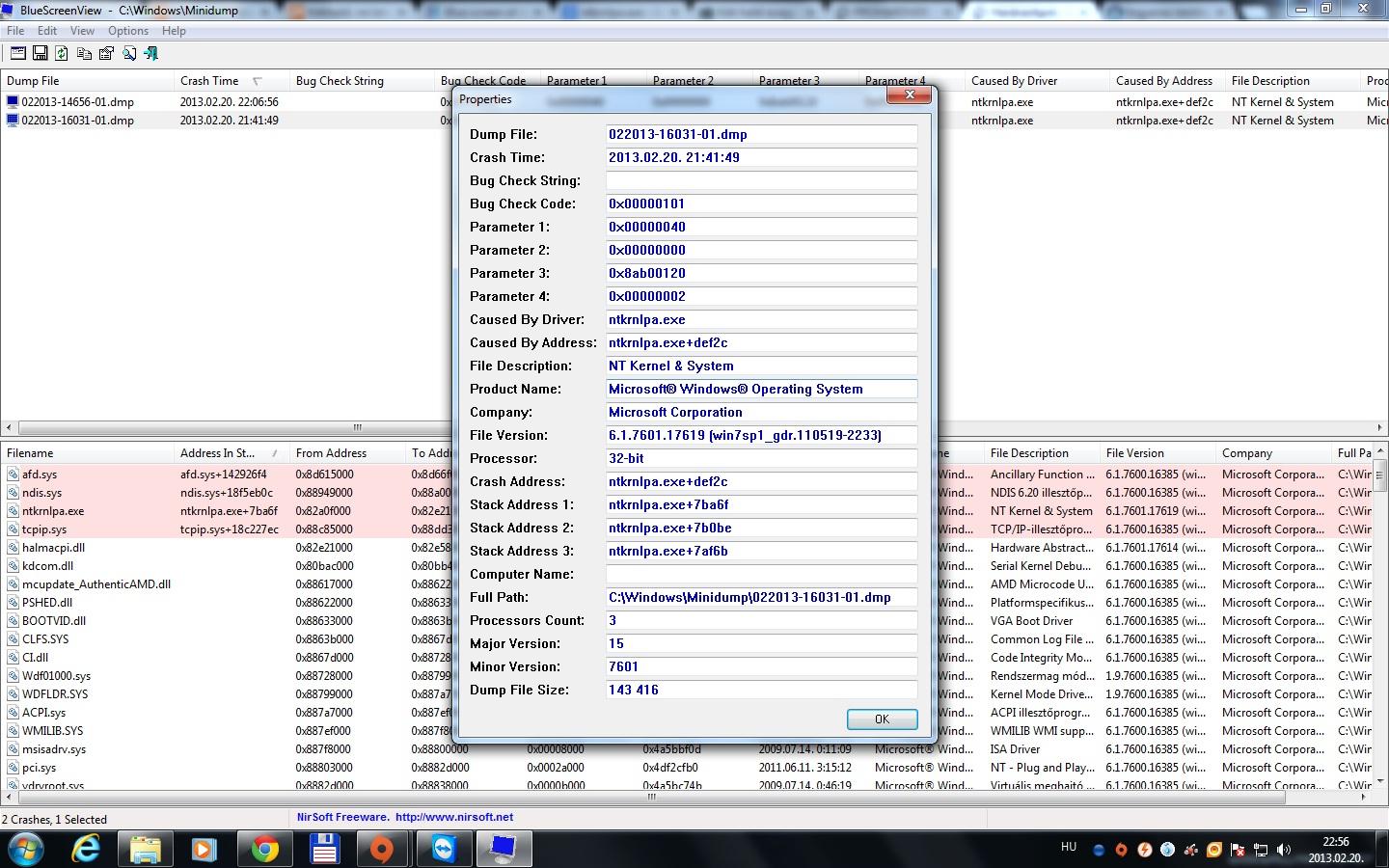Click the Exit door toolbar icon
The image size is (1389, 868).
point(150,54)
